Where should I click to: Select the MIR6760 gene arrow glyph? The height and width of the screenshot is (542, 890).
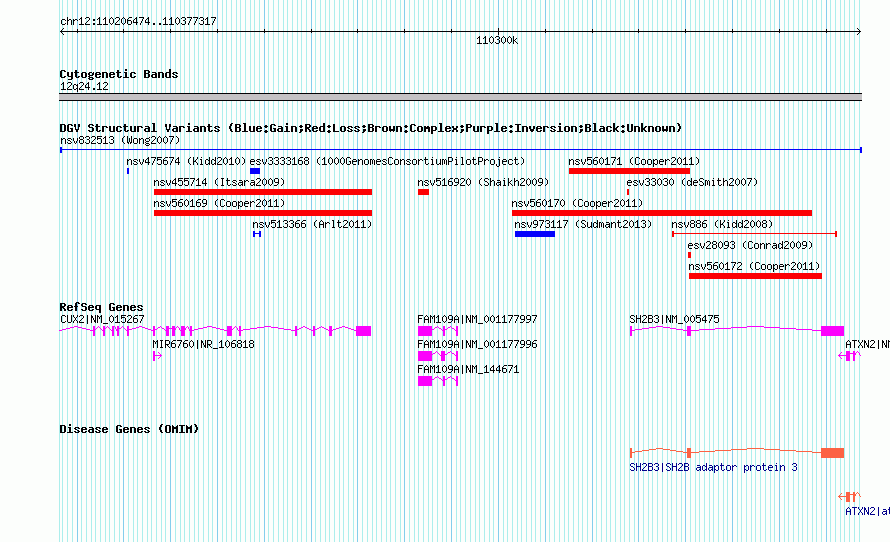point(157,356)
